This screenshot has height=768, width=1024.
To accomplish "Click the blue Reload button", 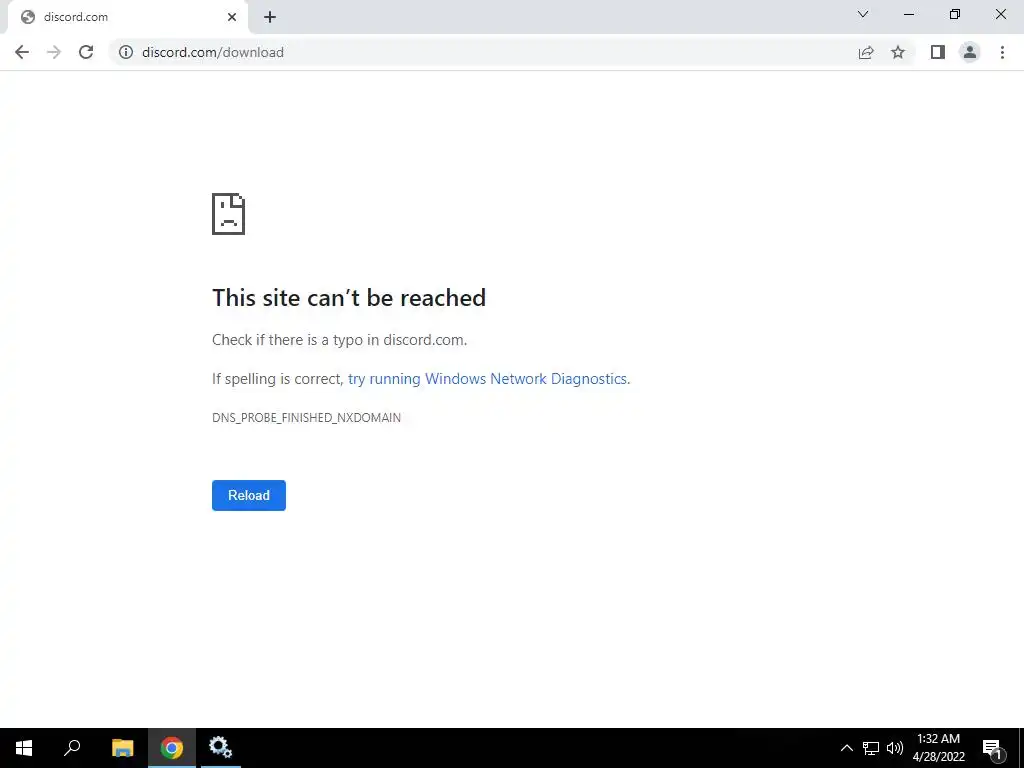I will (x=249, y=495).
